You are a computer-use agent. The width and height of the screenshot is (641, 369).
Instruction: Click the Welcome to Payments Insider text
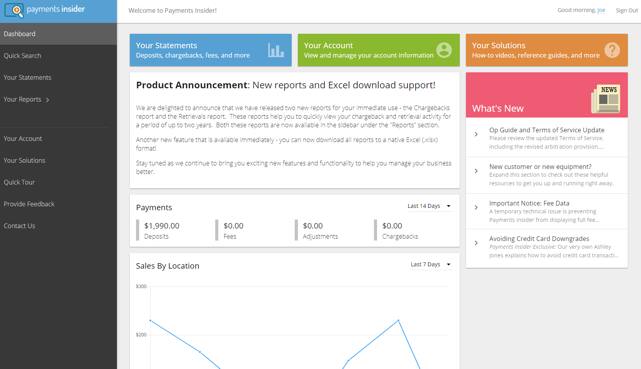(173, 11)
